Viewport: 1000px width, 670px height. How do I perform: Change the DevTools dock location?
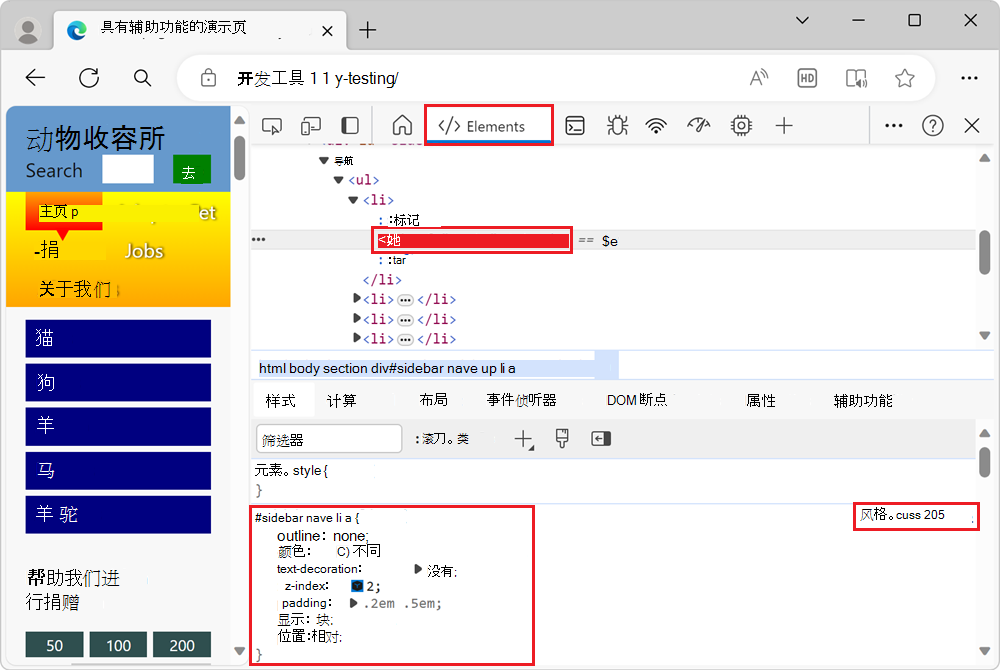tap(348, 125)
